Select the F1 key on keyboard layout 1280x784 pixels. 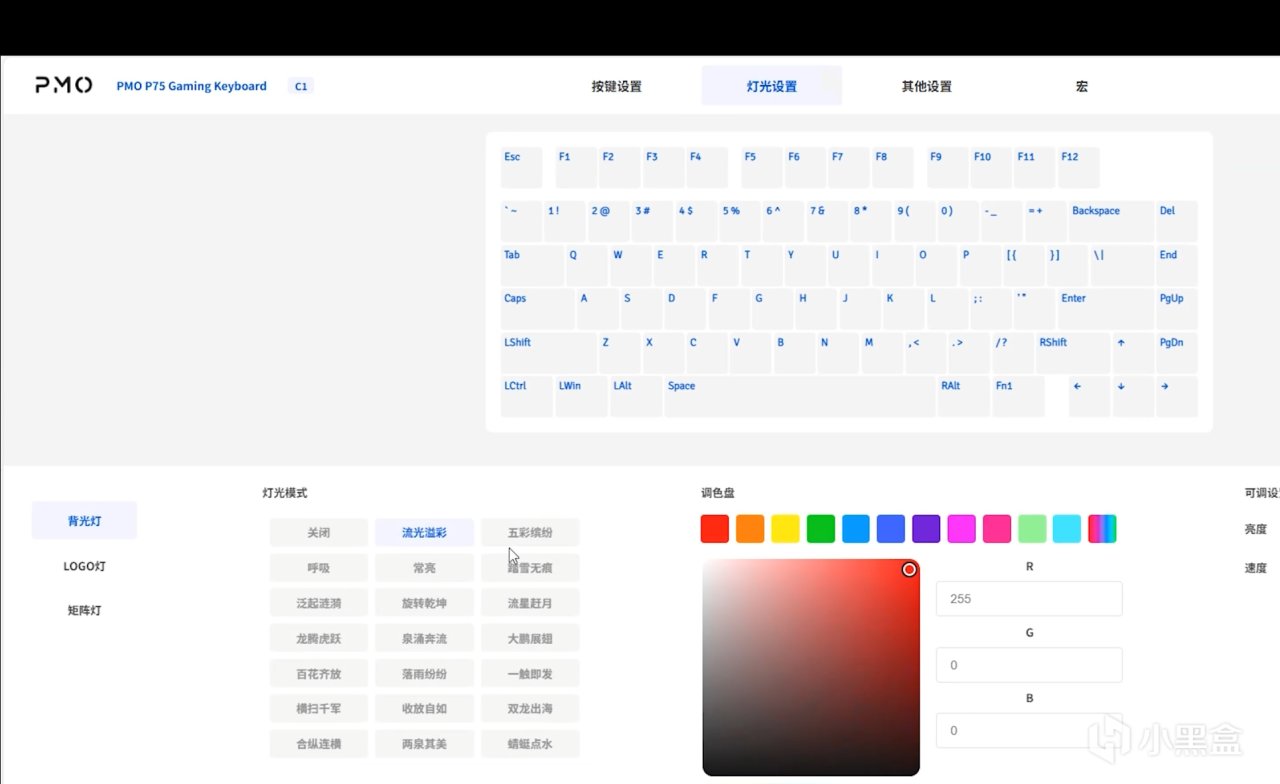click(576, 168)
